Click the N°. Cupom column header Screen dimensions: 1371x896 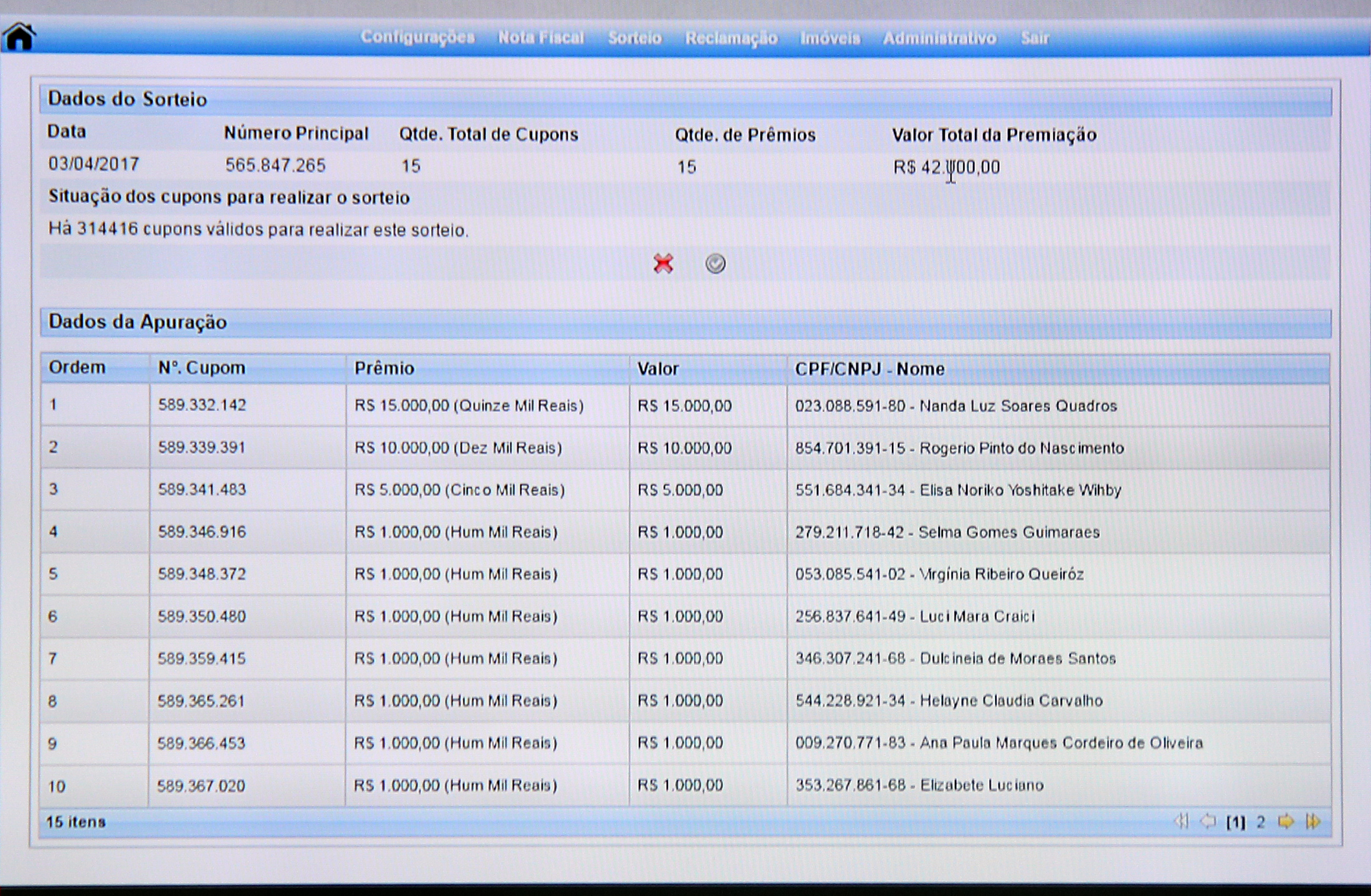[201, 368]
